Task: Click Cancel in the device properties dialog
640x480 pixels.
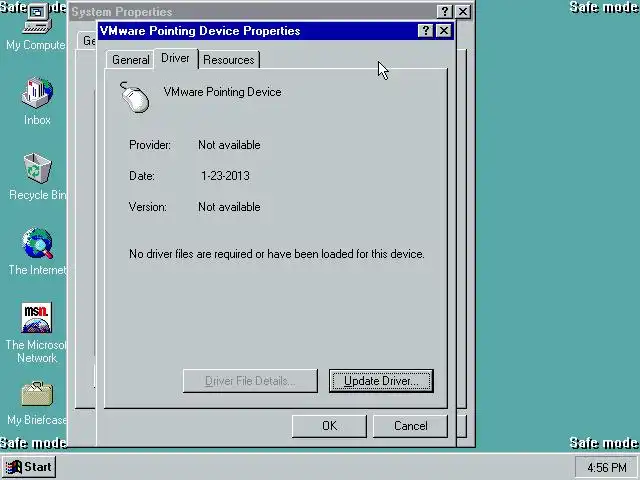Action: click(x=410, y=426)
